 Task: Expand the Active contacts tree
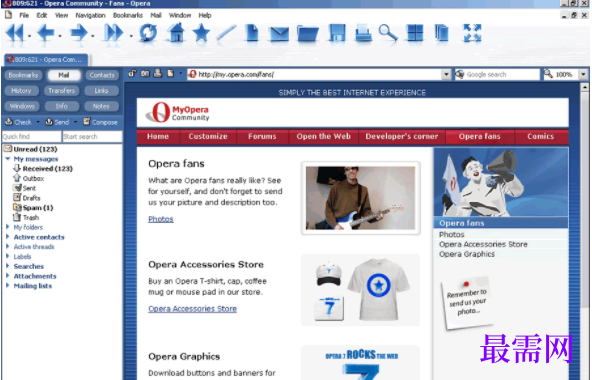[x=8, y=237]
